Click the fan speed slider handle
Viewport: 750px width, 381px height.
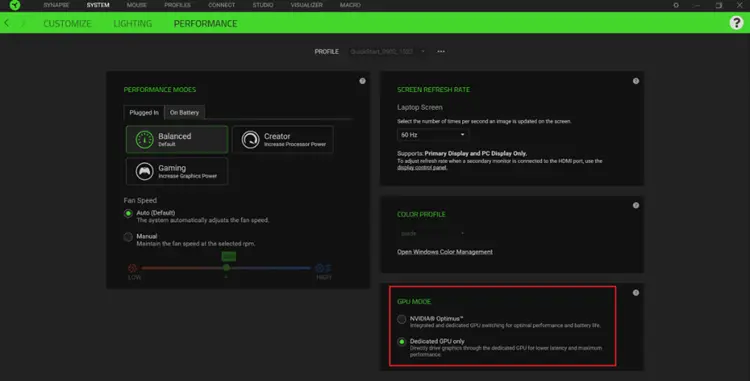click(x=226, y=268)
